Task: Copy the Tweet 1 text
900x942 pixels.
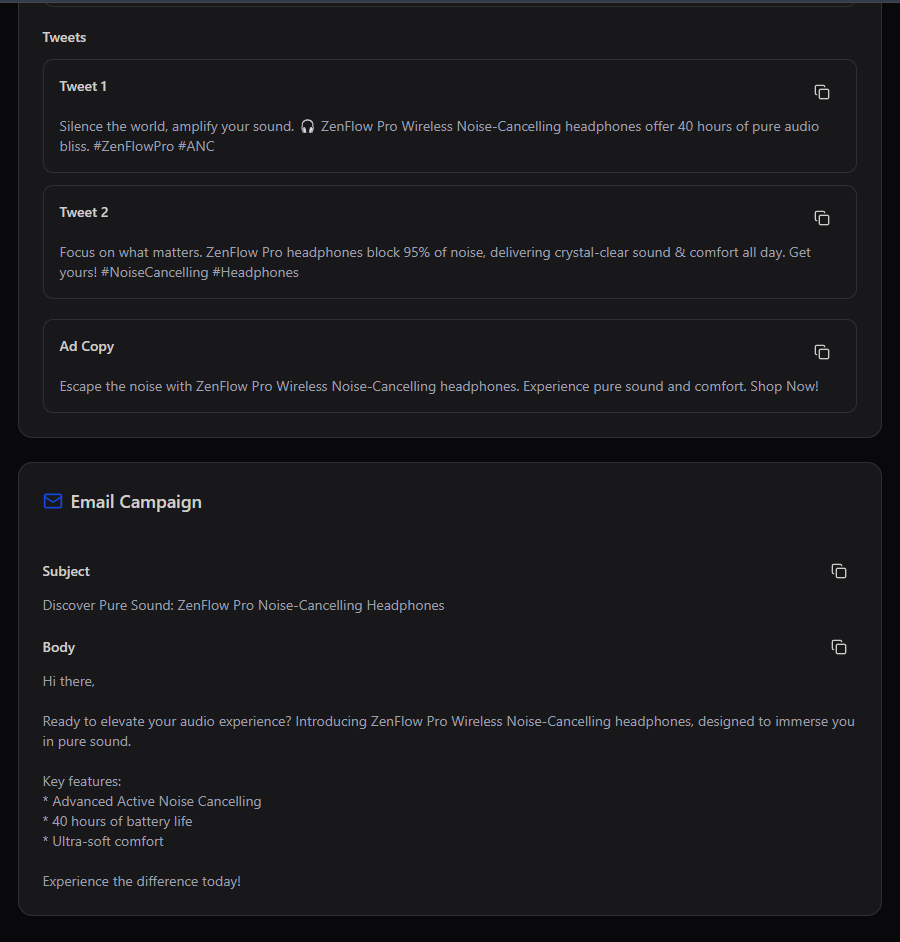Action: 821,92
